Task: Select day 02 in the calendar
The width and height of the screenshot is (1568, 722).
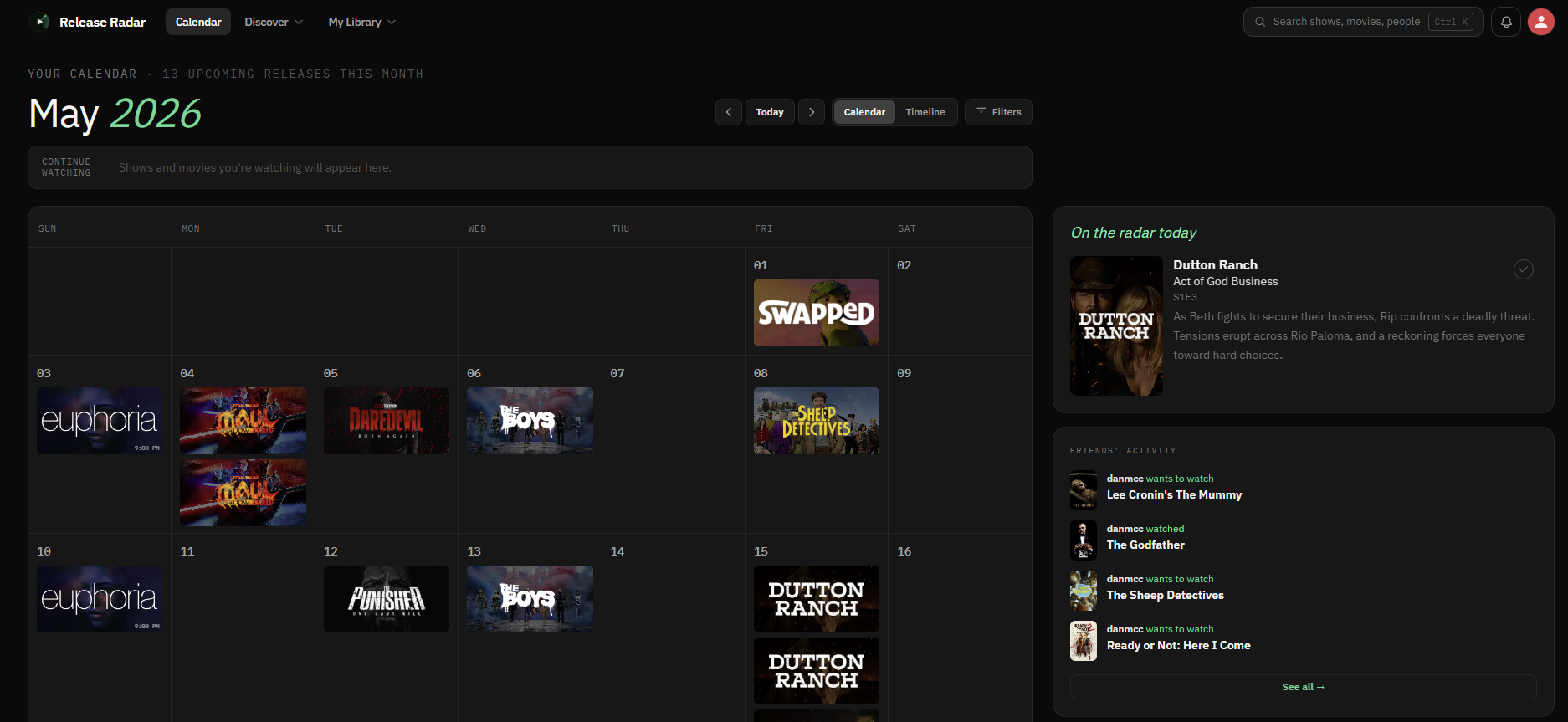Action: coord(960,301)
